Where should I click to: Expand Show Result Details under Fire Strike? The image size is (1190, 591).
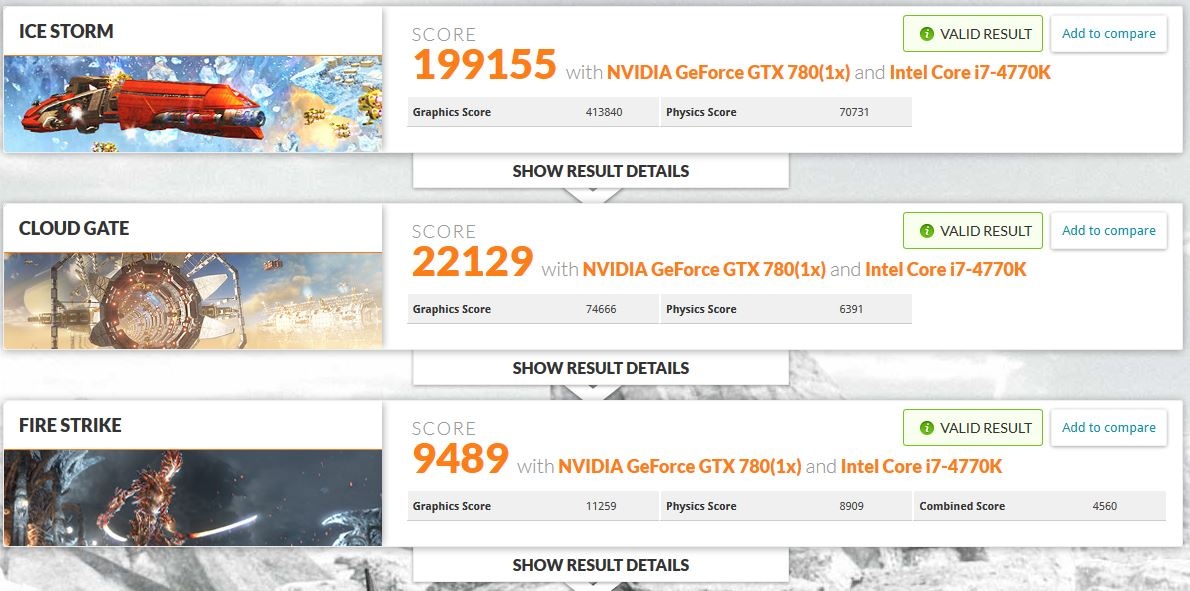coord(600,565)
